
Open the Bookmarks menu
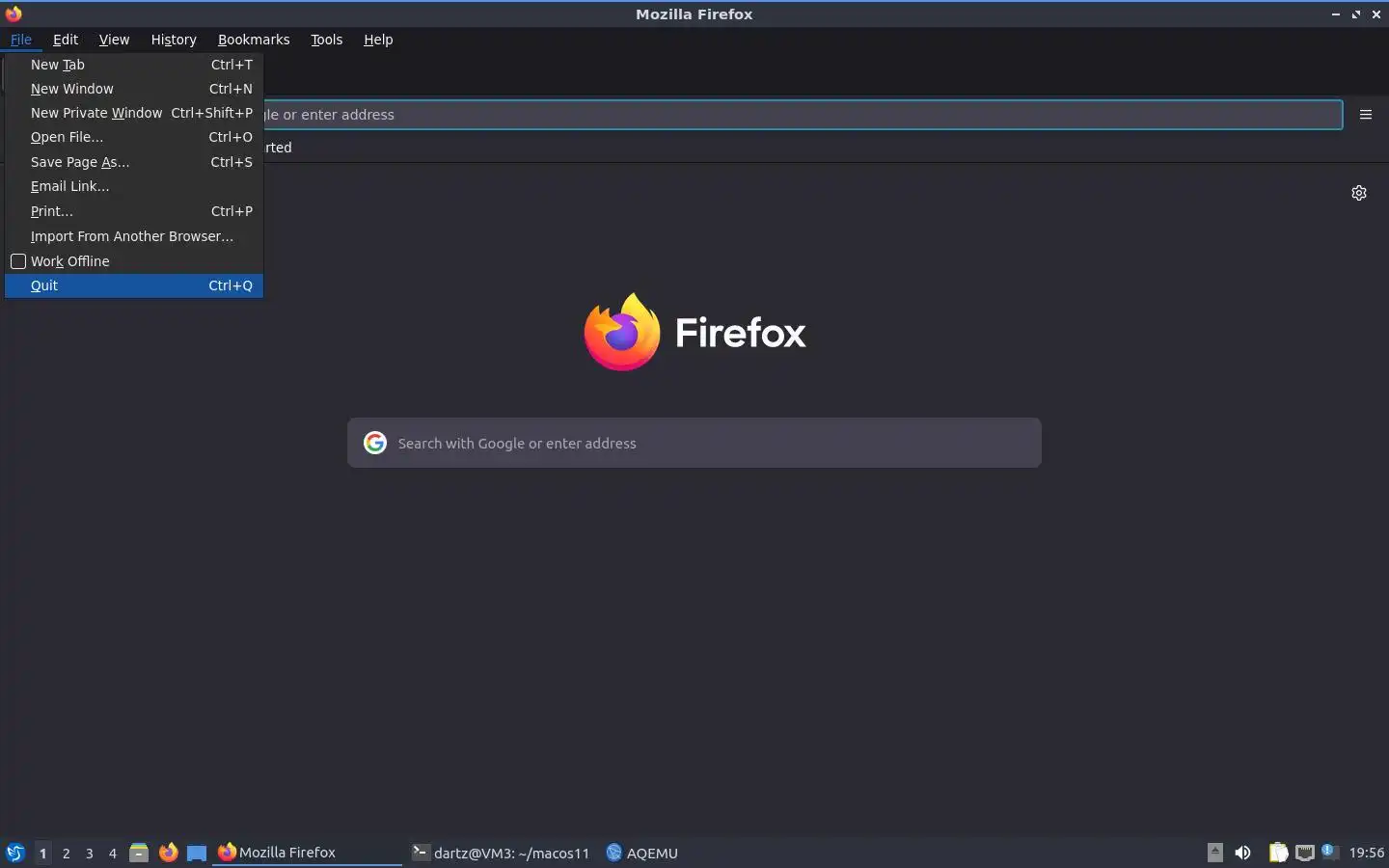pos(254,40)
